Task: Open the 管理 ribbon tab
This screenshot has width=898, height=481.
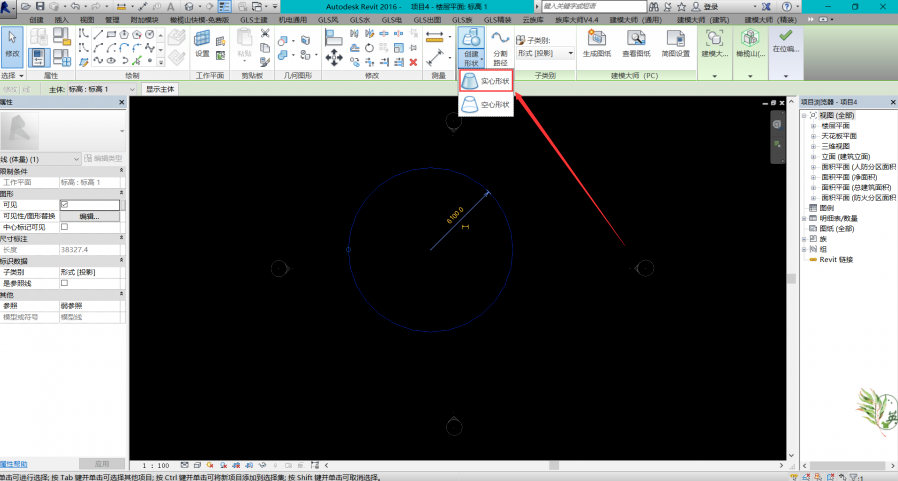Action: [112, 19]
